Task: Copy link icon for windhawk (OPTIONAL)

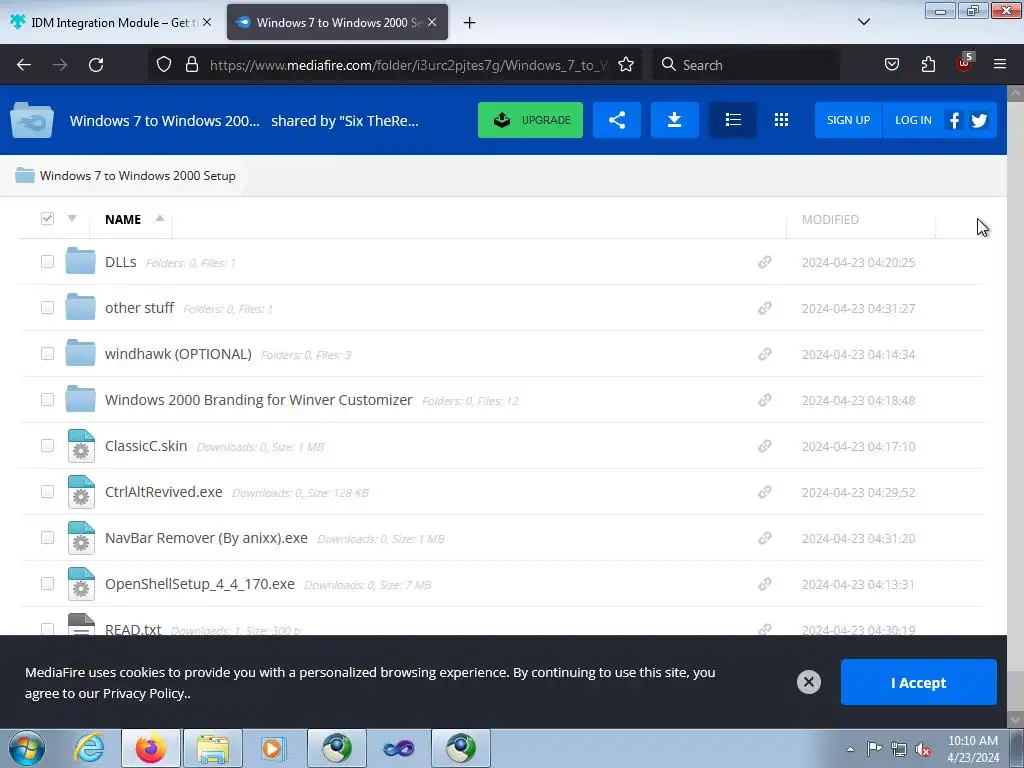Action: tap(765, 354)
